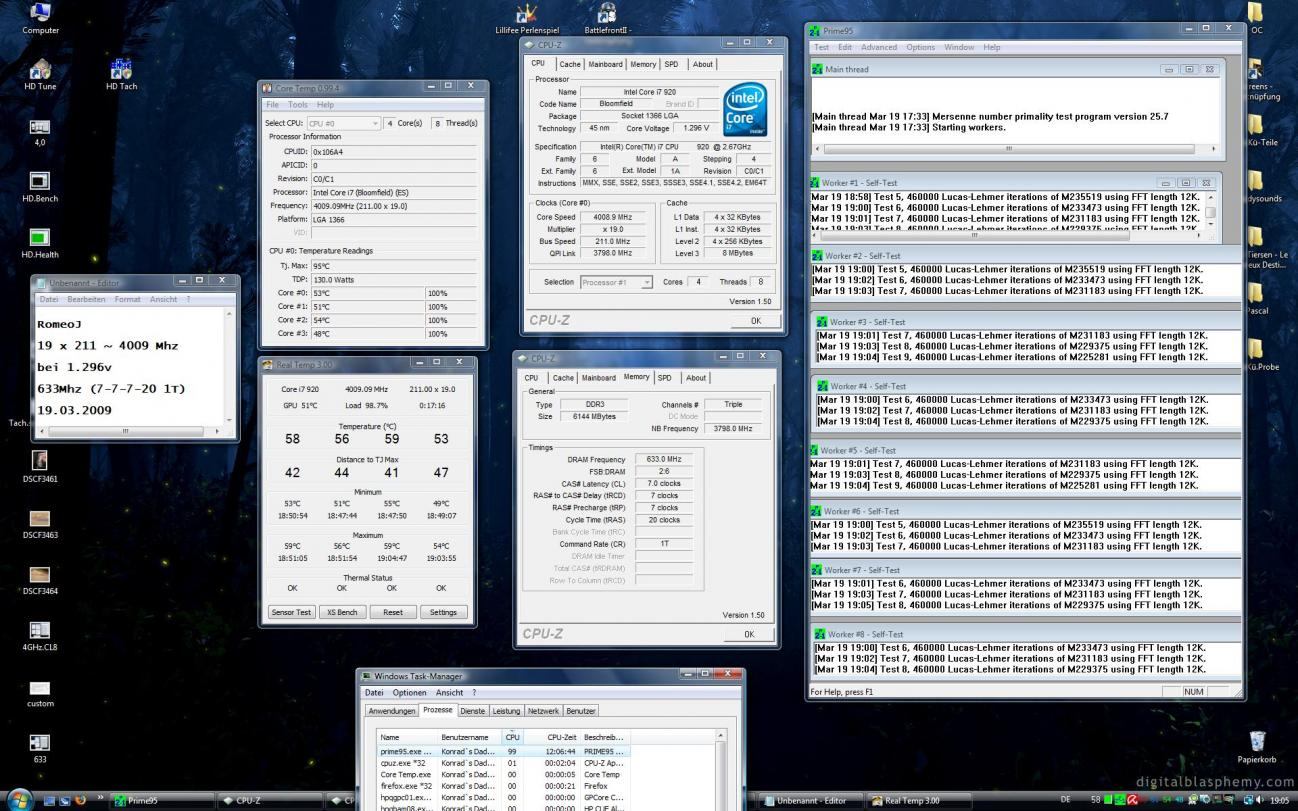Click horizontal scrollbar in Editor window
This screenshot has height=811, width=1298.
pos(127,431)
